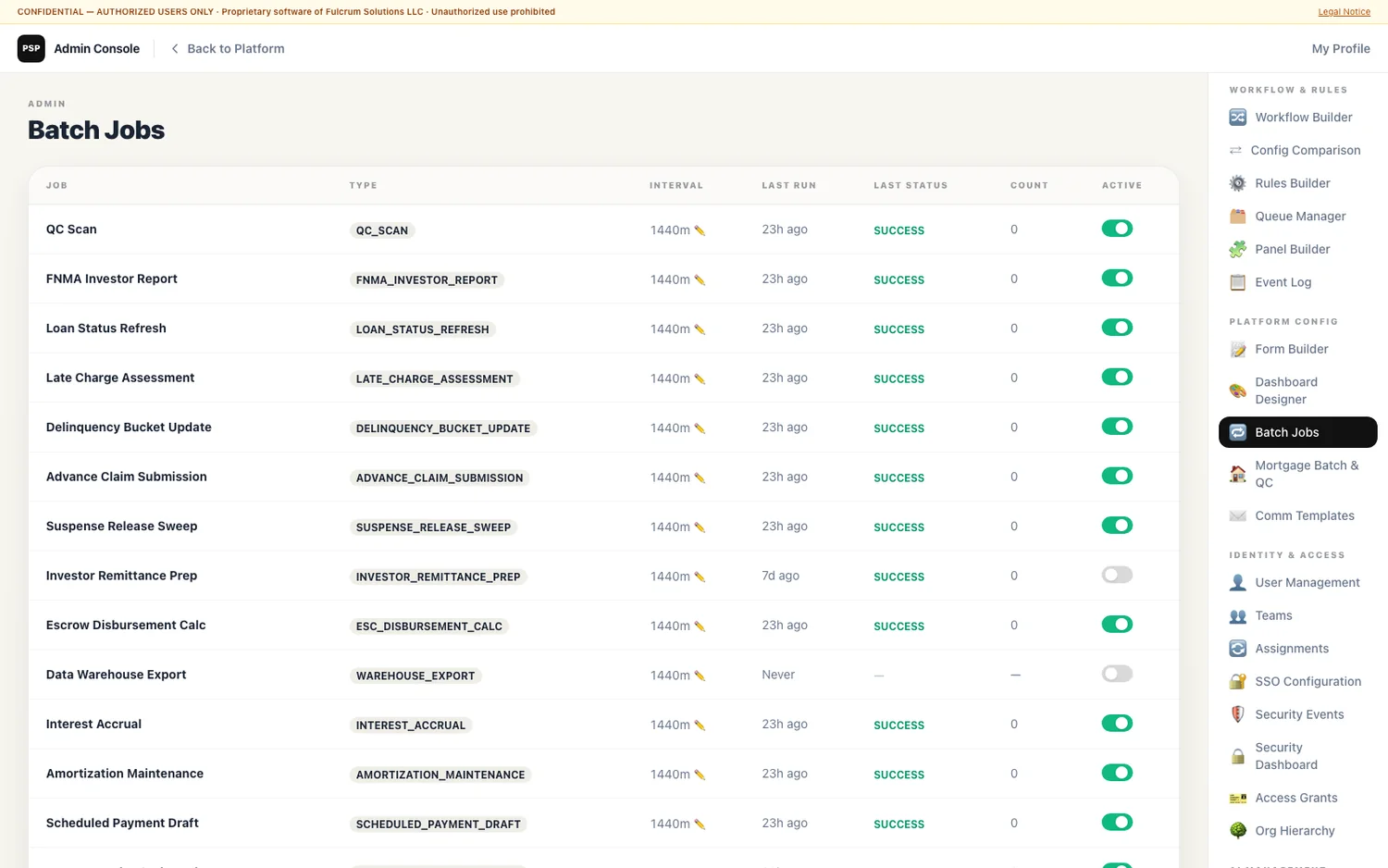Click the Workflow Builder sidebar icon

(1237, 118)
